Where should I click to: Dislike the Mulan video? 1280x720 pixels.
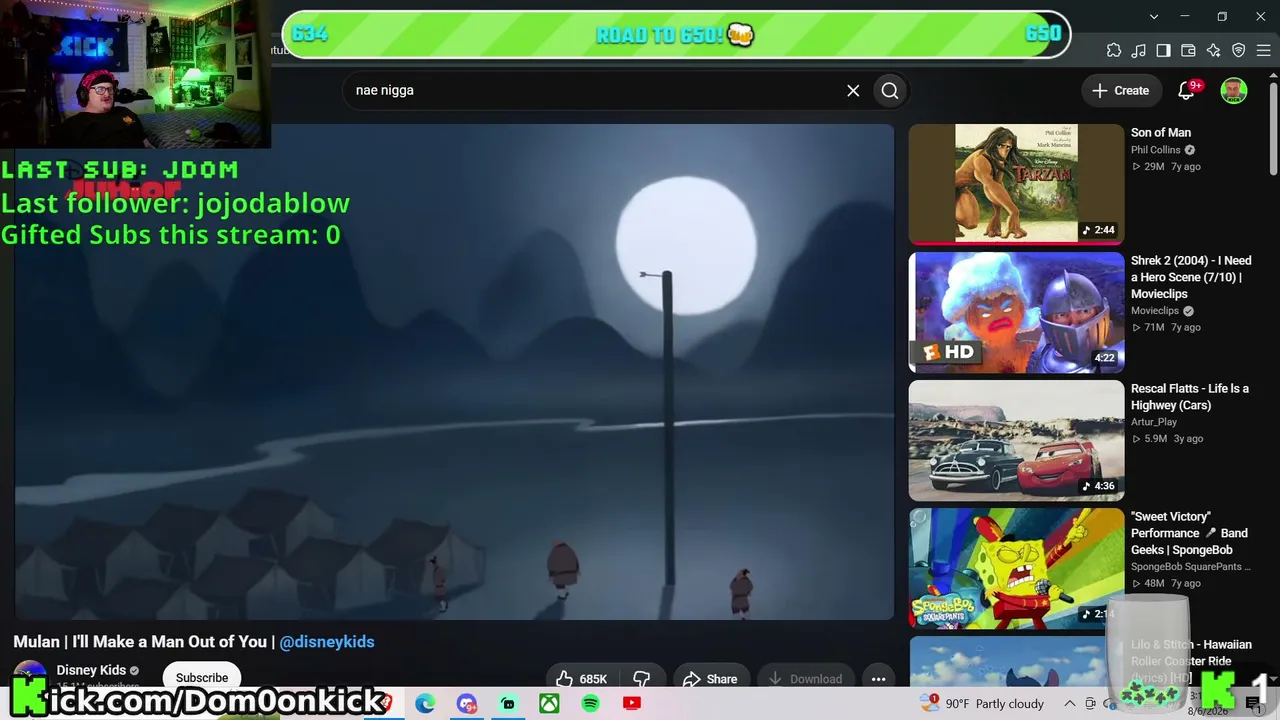pos(641,679)
